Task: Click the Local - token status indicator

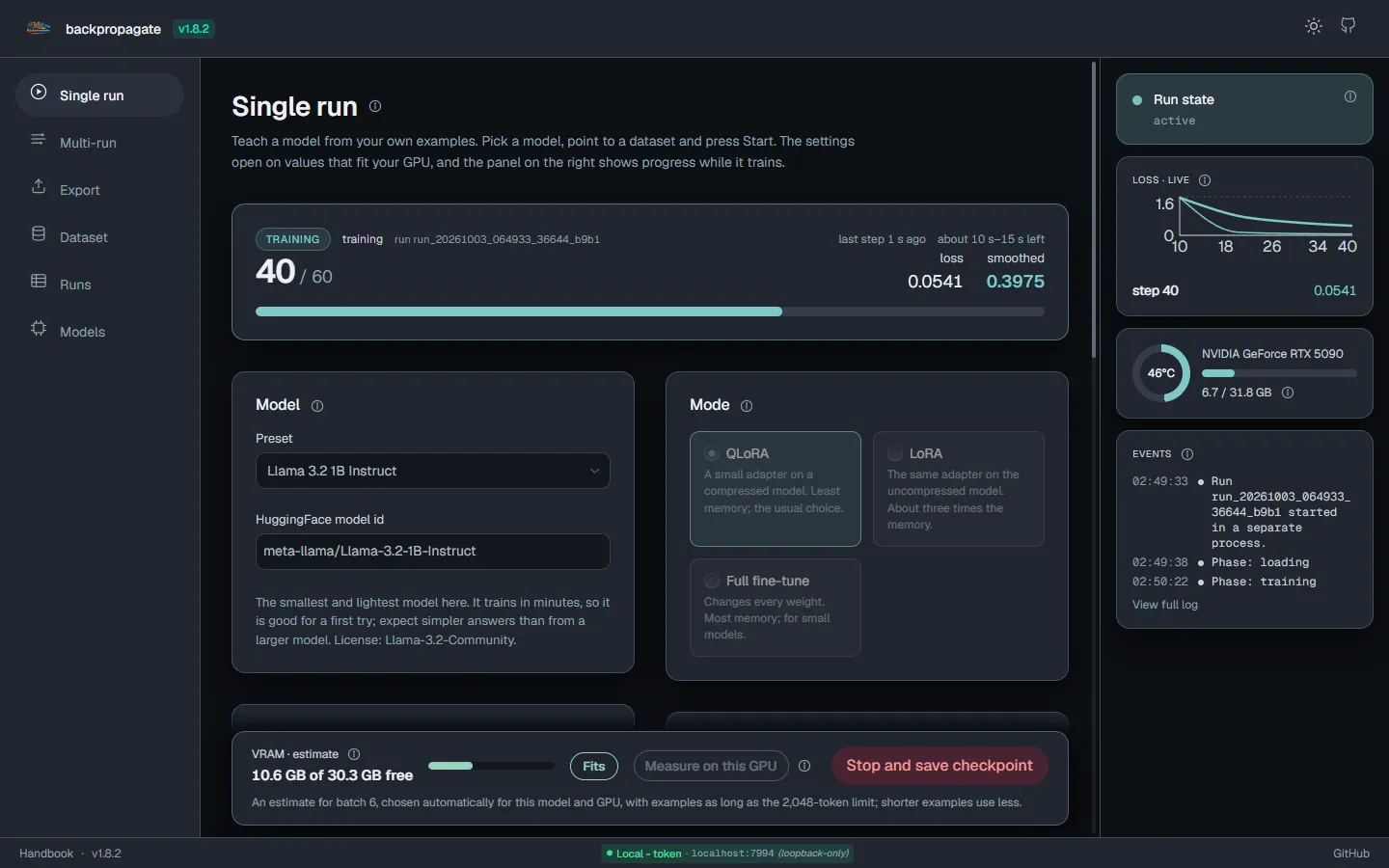Action: [727, 854]
